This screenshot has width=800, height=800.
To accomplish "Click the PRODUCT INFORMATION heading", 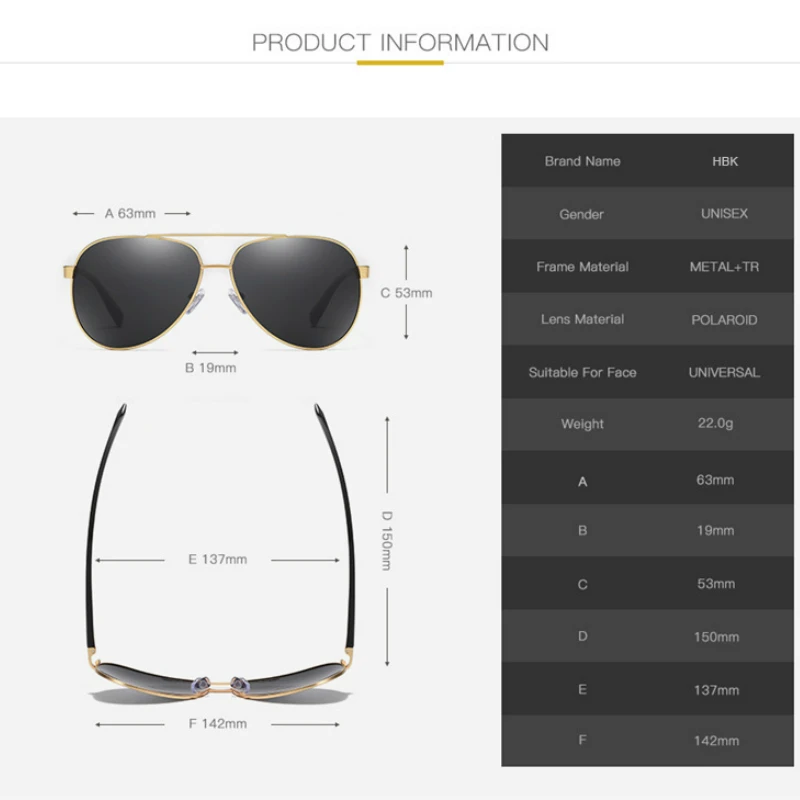I will pyautogui.click(x=400, y=43).
